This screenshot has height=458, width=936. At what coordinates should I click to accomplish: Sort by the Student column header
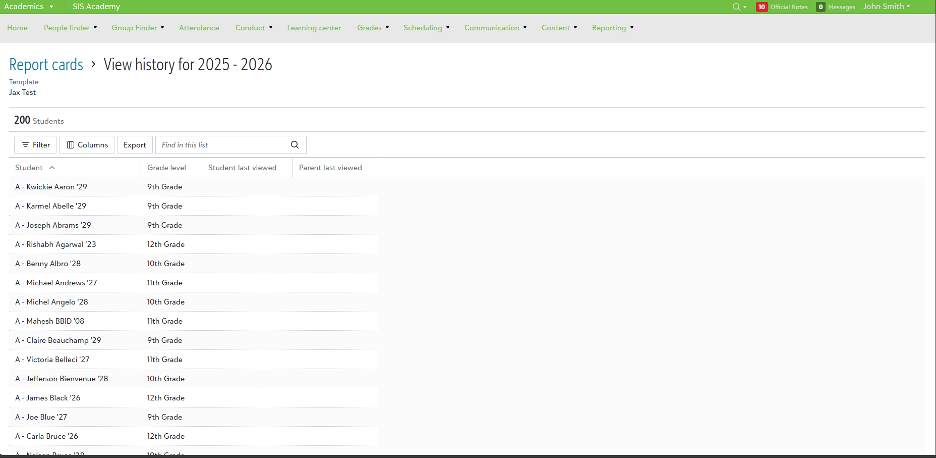[29, 168]
